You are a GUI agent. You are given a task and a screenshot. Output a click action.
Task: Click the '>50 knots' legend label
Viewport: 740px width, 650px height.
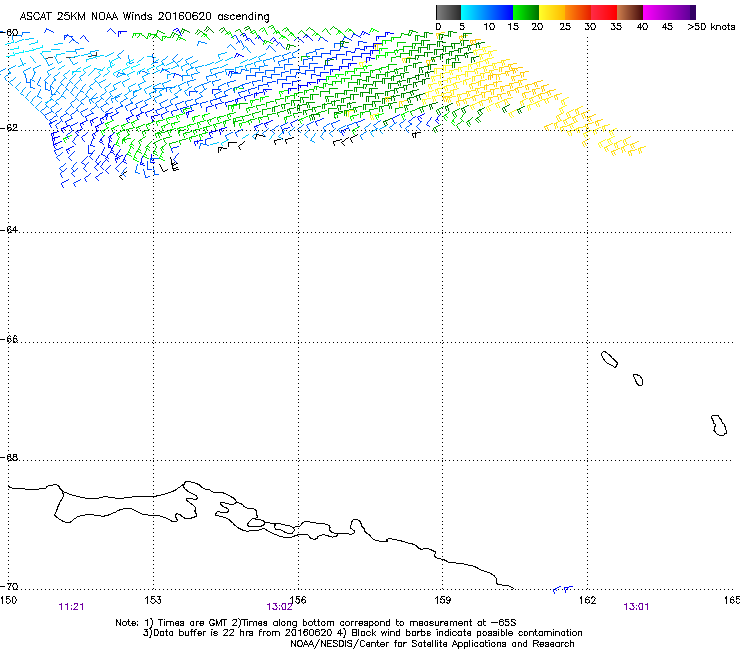[711, 27]
